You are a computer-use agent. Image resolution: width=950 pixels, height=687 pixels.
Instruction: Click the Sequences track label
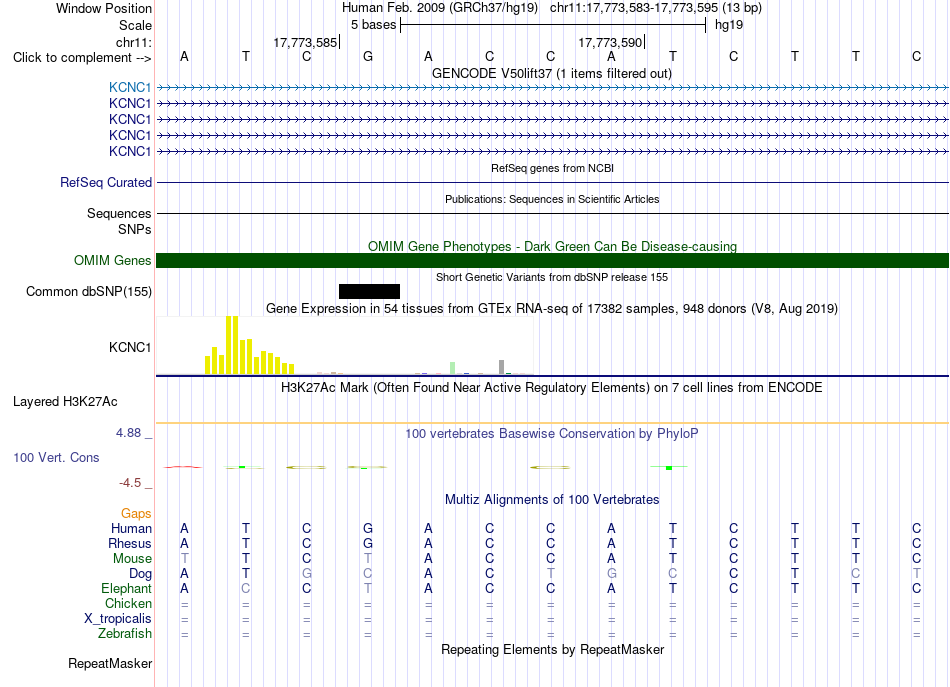[x=119, y=213]
